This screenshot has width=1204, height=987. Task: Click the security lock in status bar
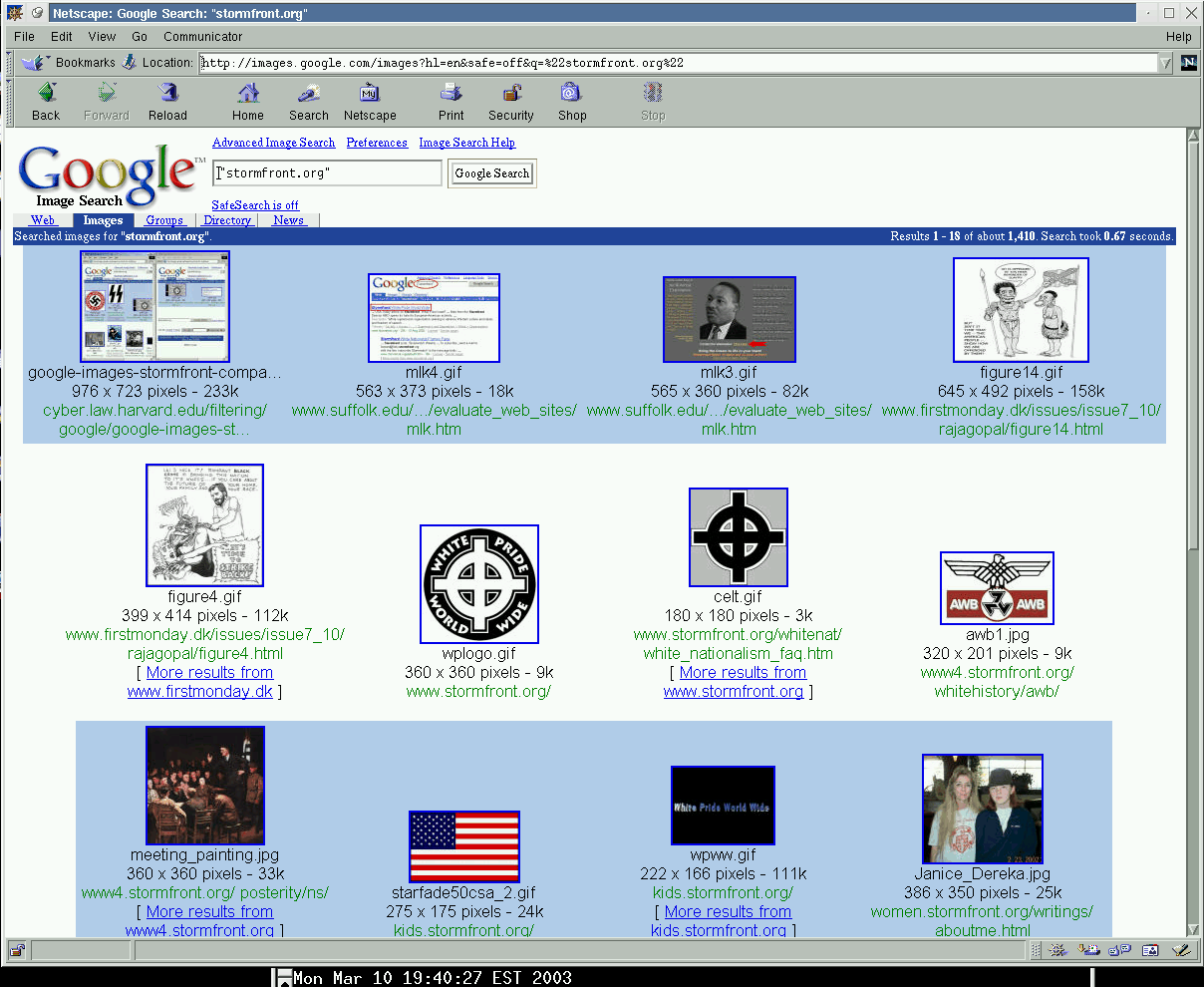click(17, 950)
